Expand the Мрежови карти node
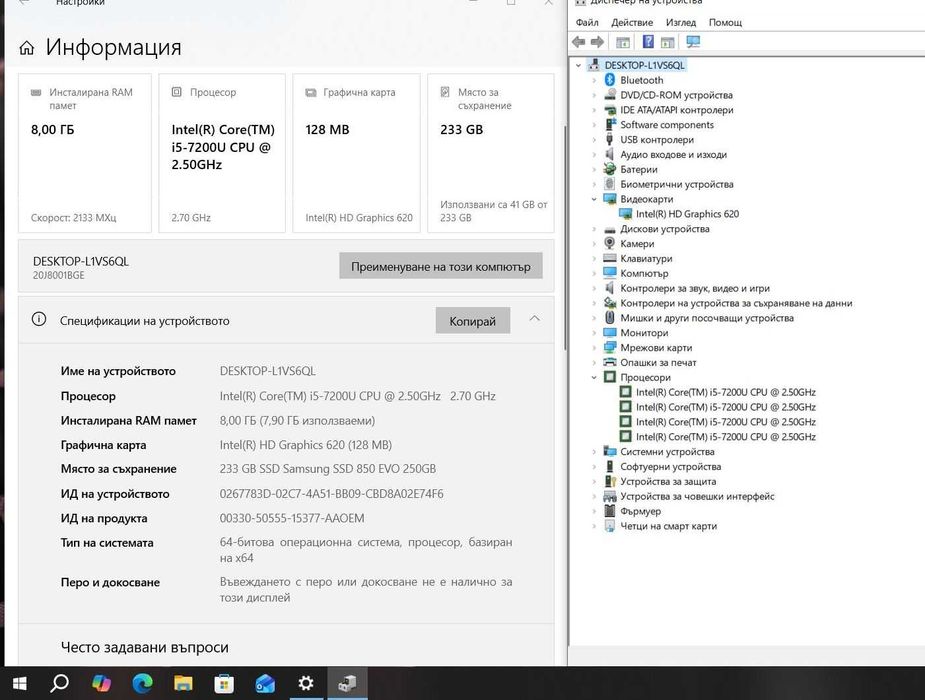 tap(594, 347)
